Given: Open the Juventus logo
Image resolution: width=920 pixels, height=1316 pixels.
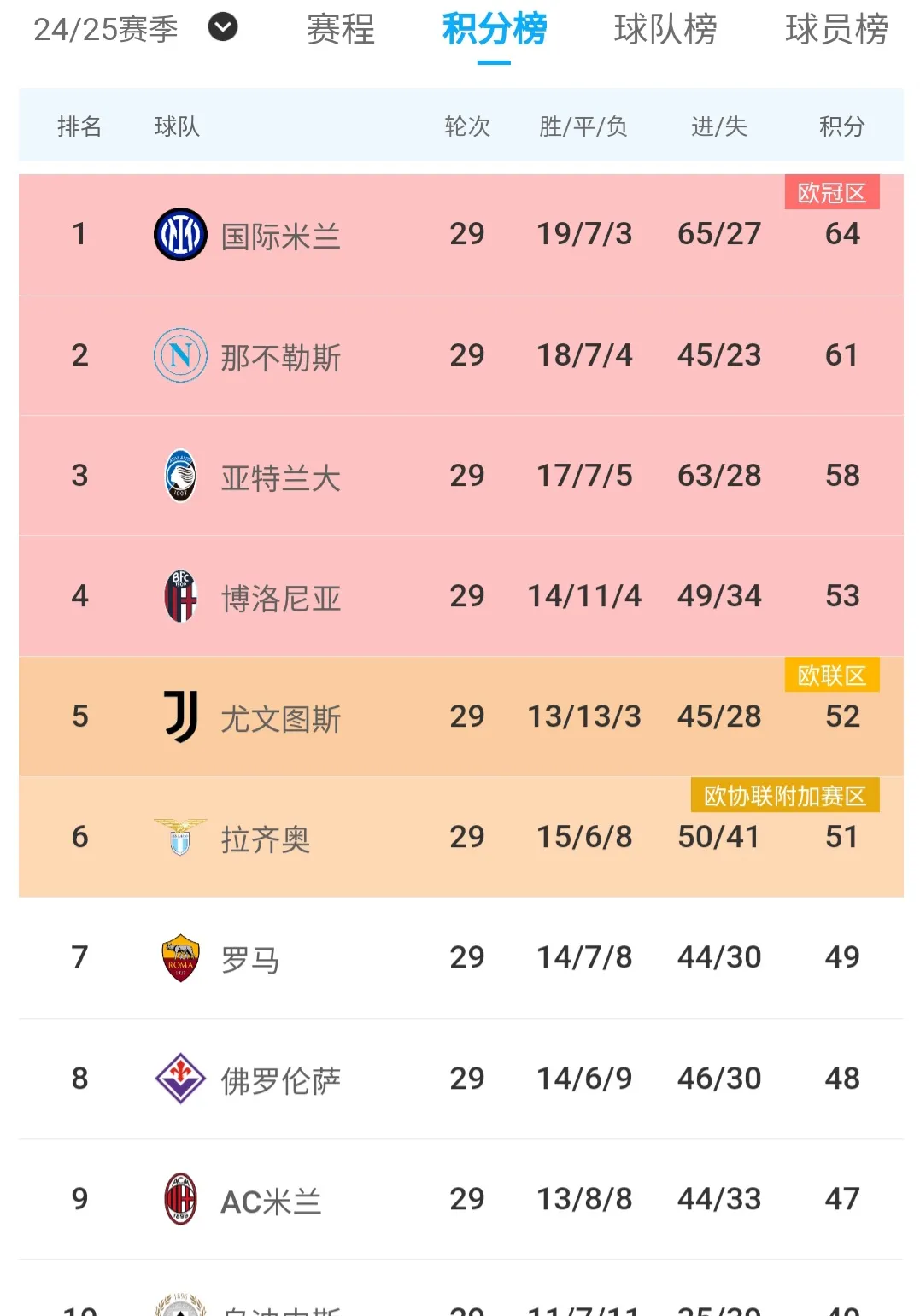Looking at the screenshot, I should tap(179, 716).
